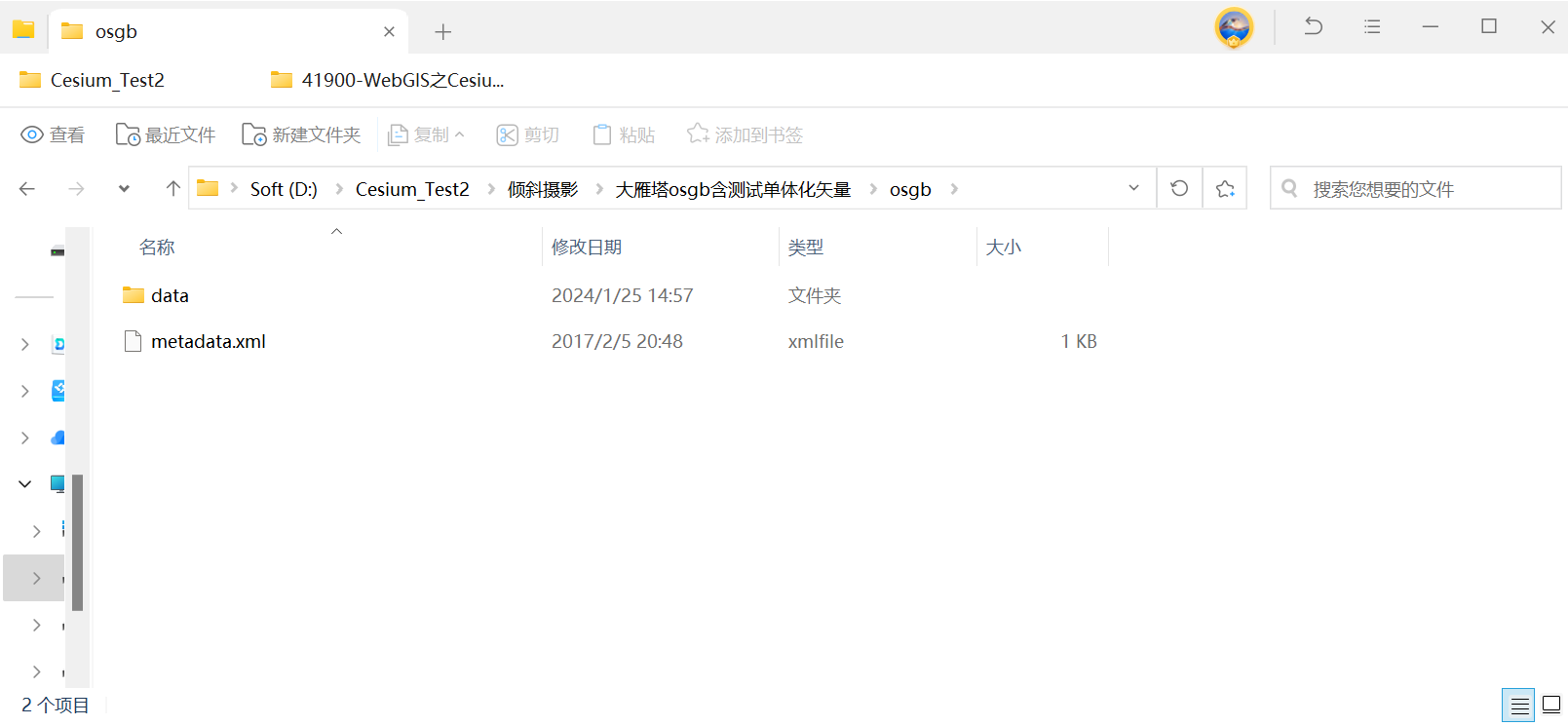Expand chevron after osgb breadcrumb
Viewport: 1568px width, 726px height.
(x=954, y=189)
